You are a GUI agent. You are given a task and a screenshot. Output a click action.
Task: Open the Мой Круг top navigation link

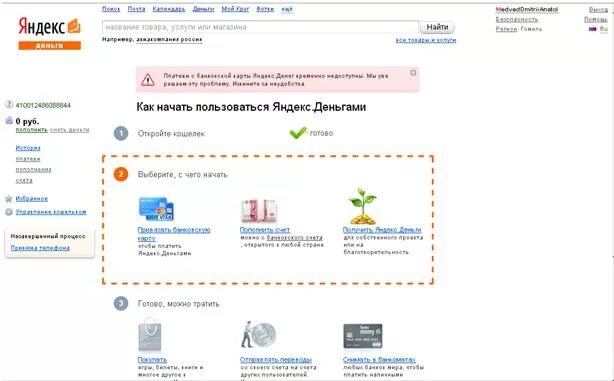click(x=235, y=9)
